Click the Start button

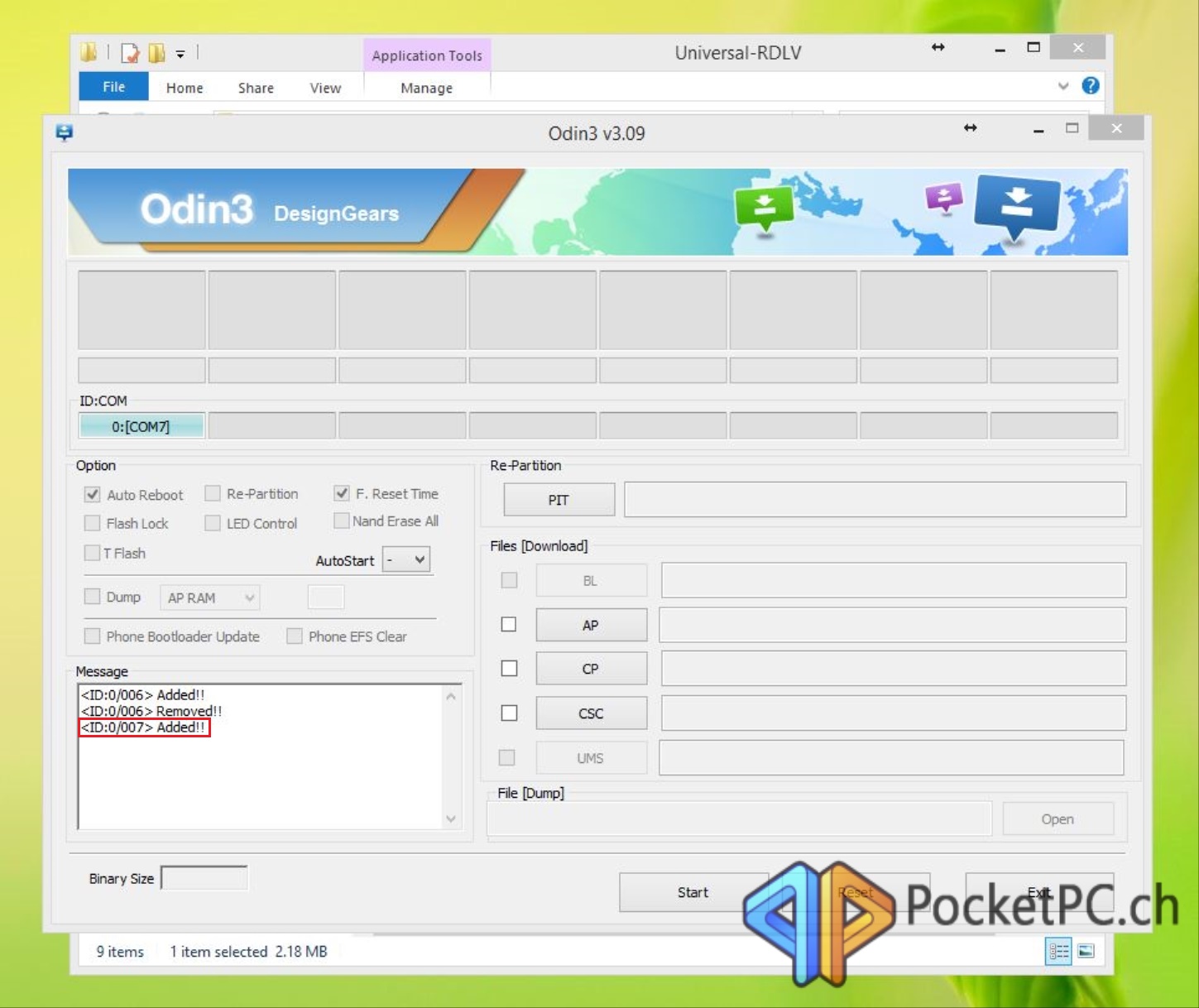tap(693, 892)
